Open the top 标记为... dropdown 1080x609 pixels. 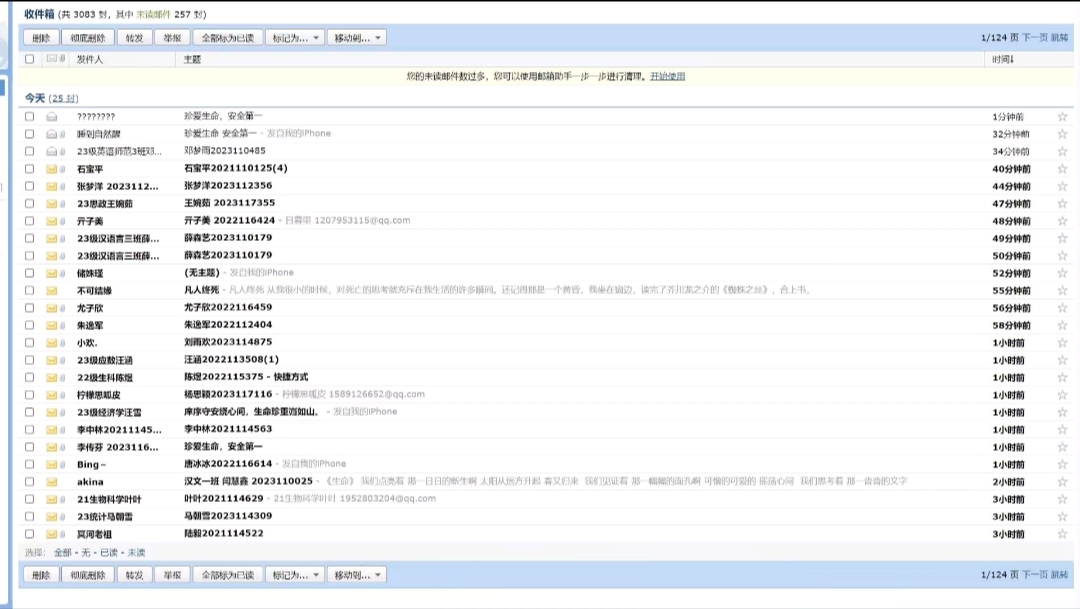(x=295, y=38)
